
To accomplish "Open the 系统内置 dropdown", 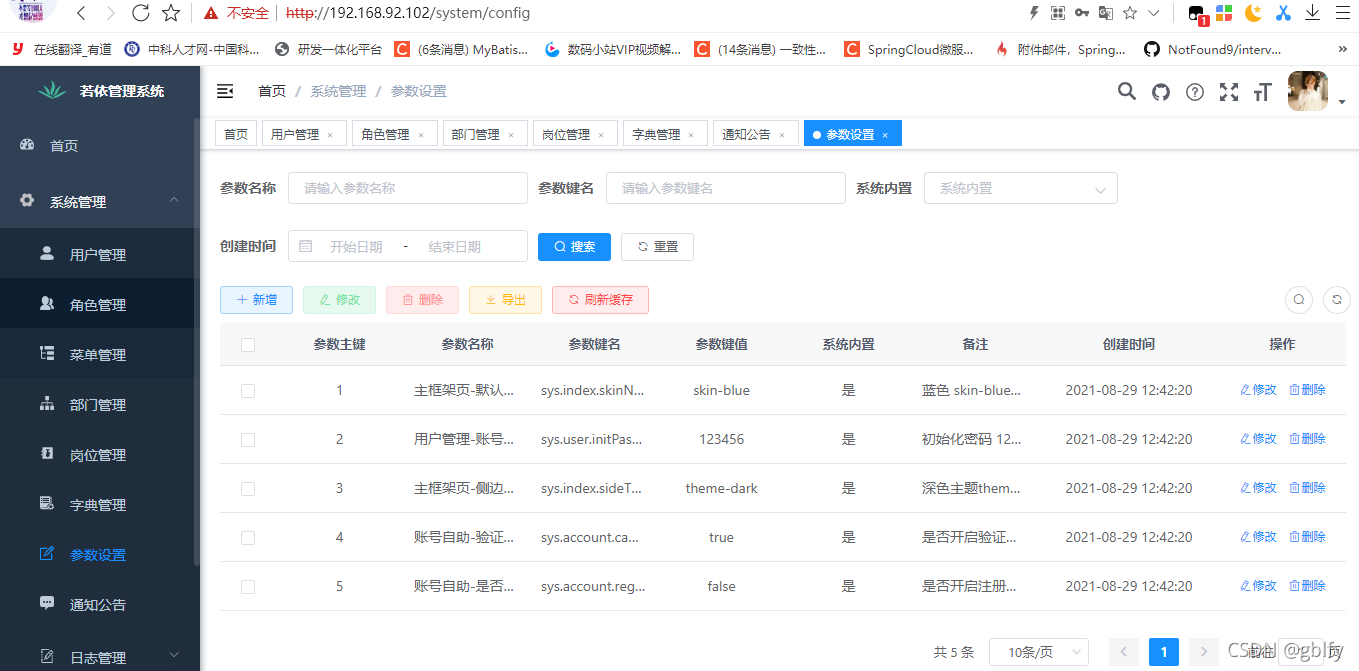I will [x=1020, y=188].
